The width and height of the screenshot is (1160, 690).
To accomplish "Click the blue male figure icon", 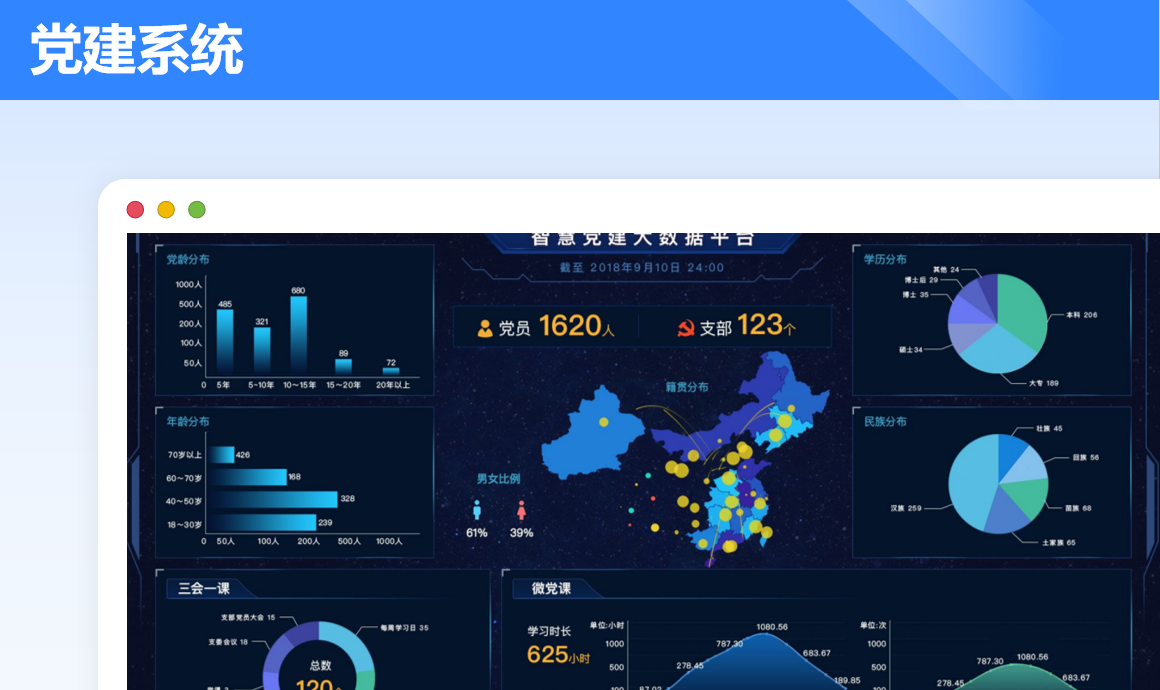I will click(x=476, y=510).
